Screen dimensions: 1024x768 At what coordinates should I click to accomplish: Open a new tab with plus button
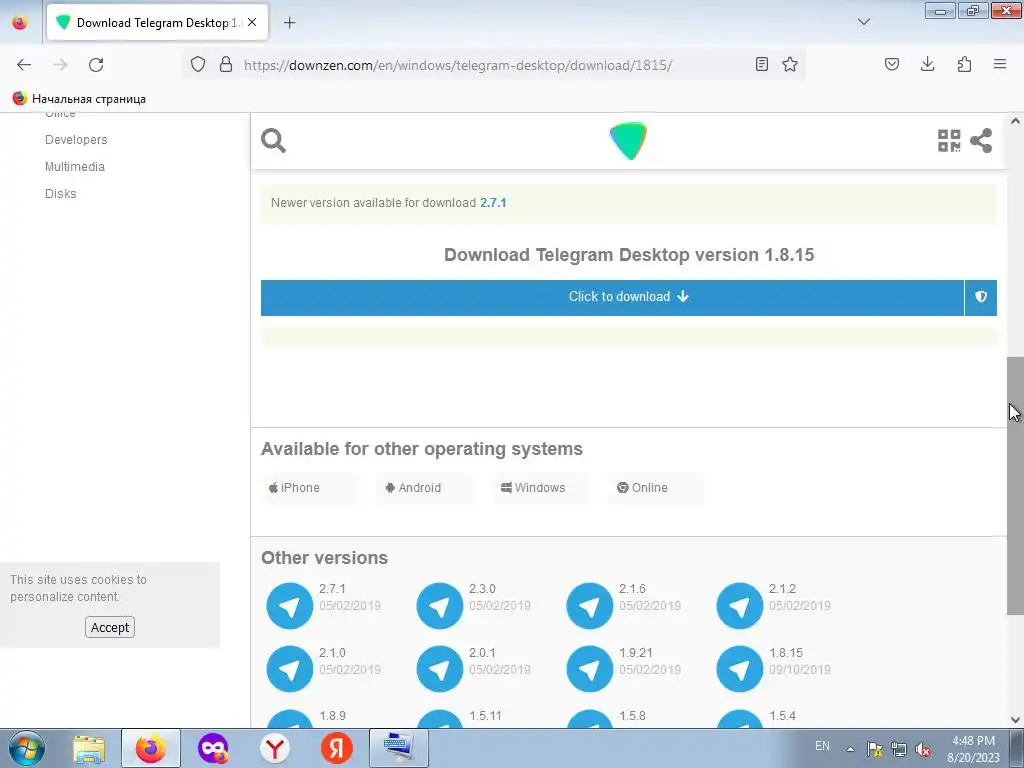tap(289, 23)
